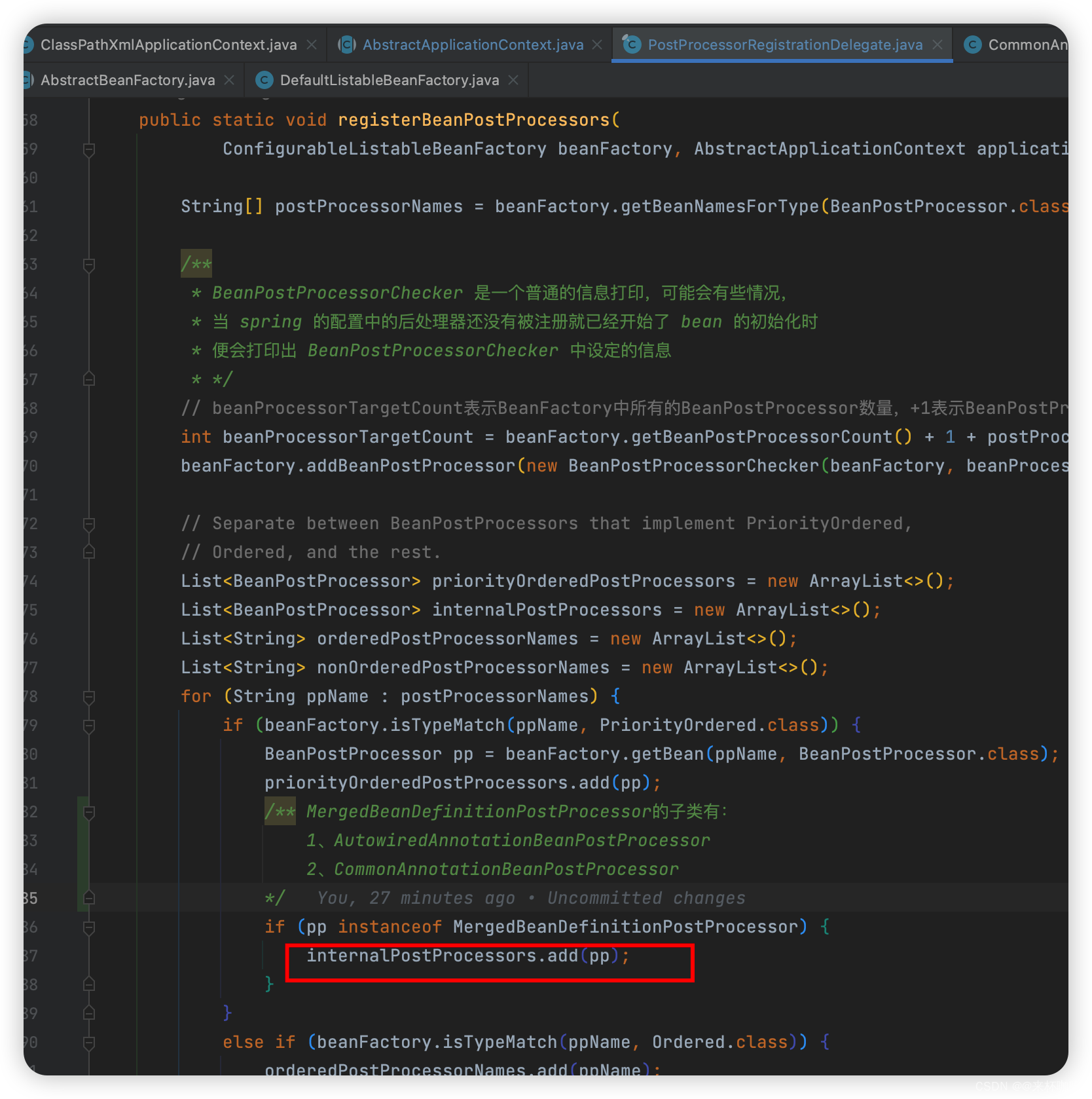Click getBeanPostProcessorCount() method call

(772, 437)
